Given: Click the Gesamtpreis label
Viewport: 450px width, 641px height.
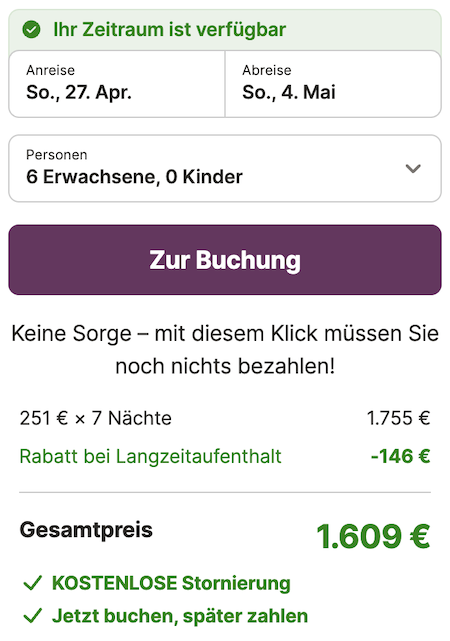Looking at the screenshot, I should (x=86, y=530).
